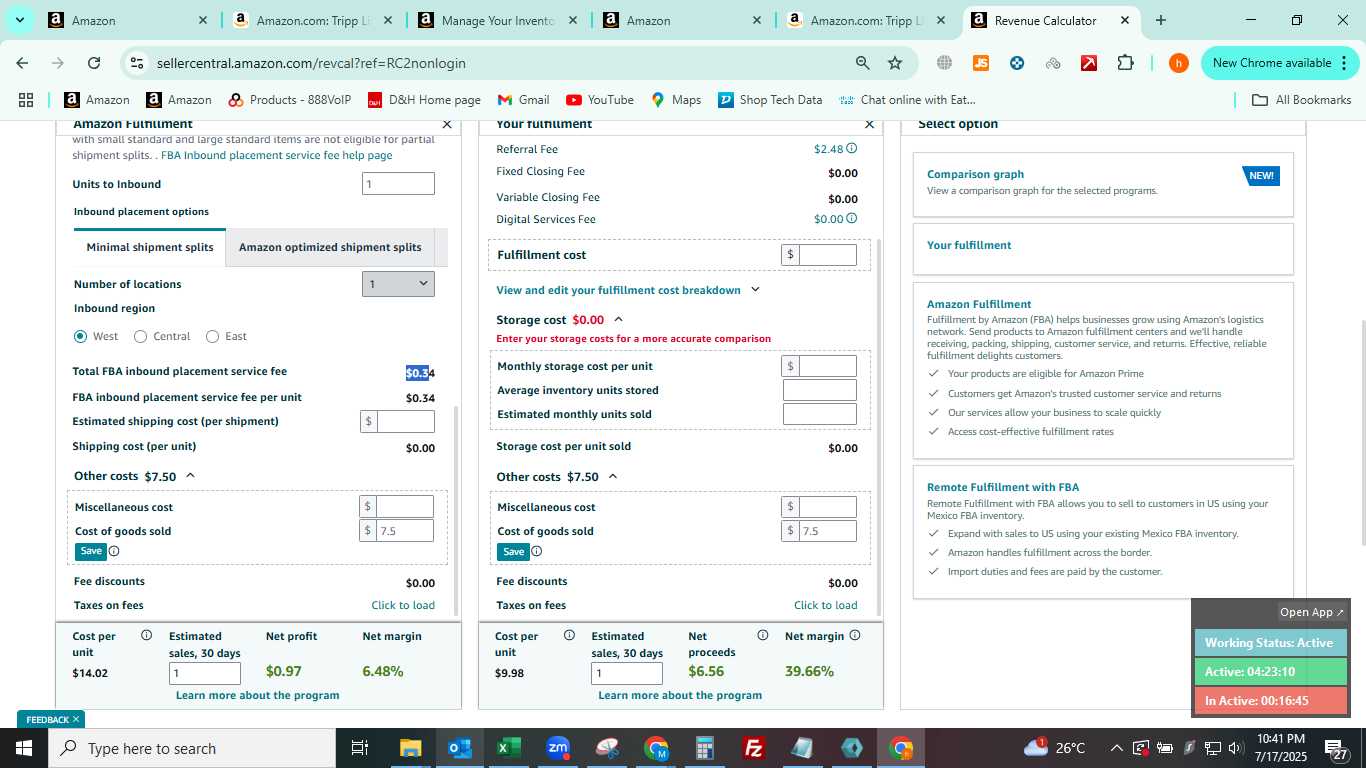1366x768 pixels.
Task: Close the Amazon Fulfillment panel
Action: point(447,125)
